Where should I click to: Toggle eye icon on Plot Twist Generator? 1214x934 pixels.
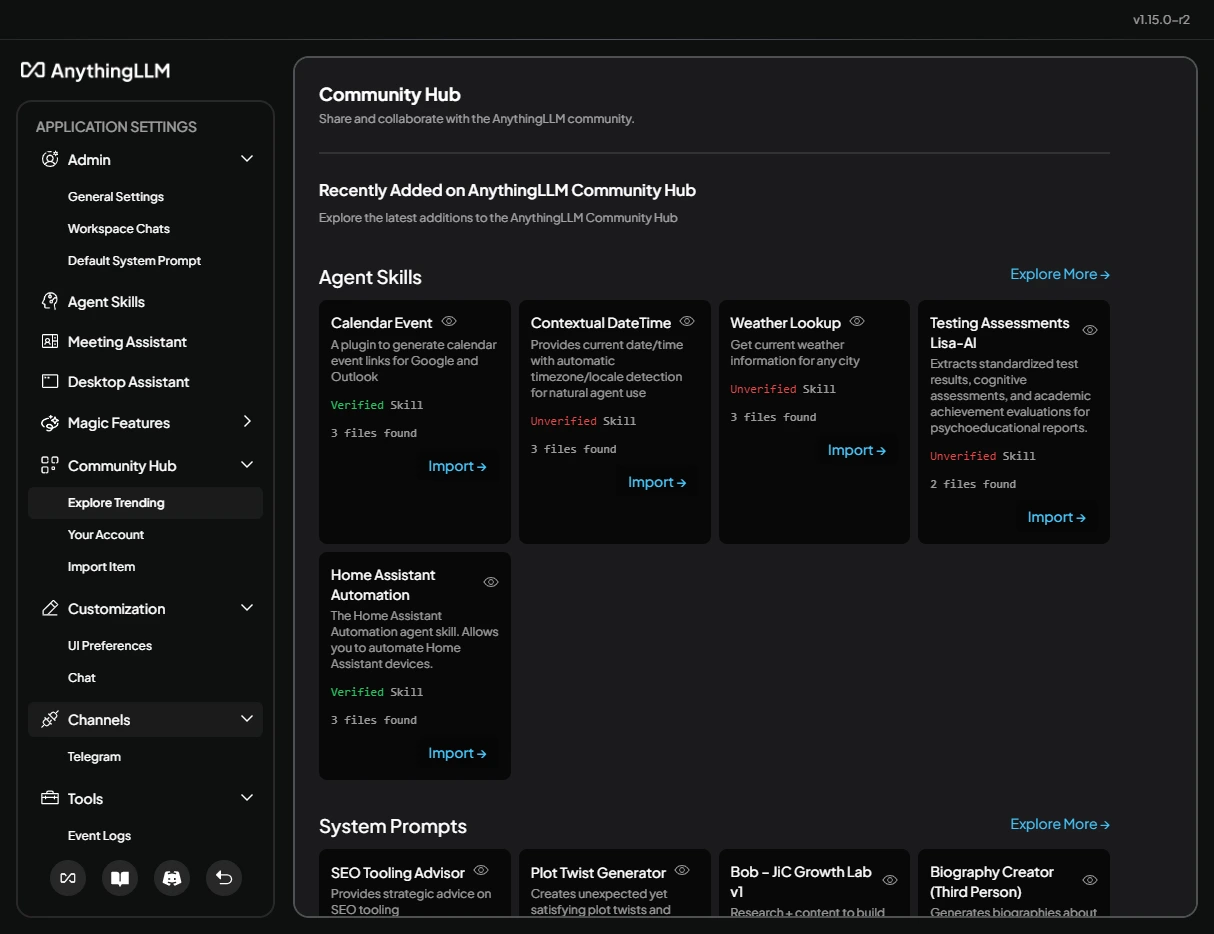point(682,871)
